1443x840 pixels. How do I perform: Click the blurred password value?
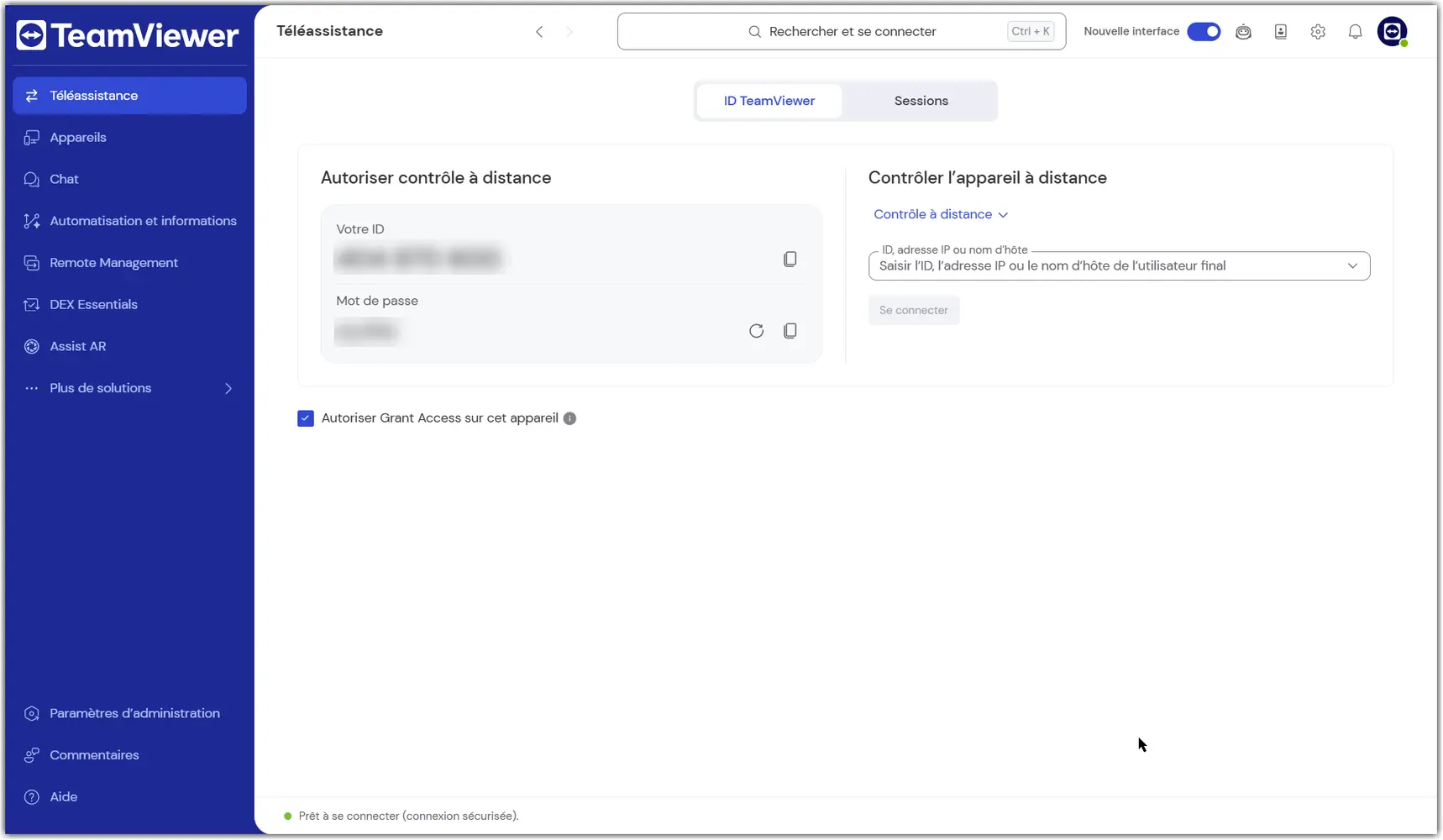(x=366, y=332)
